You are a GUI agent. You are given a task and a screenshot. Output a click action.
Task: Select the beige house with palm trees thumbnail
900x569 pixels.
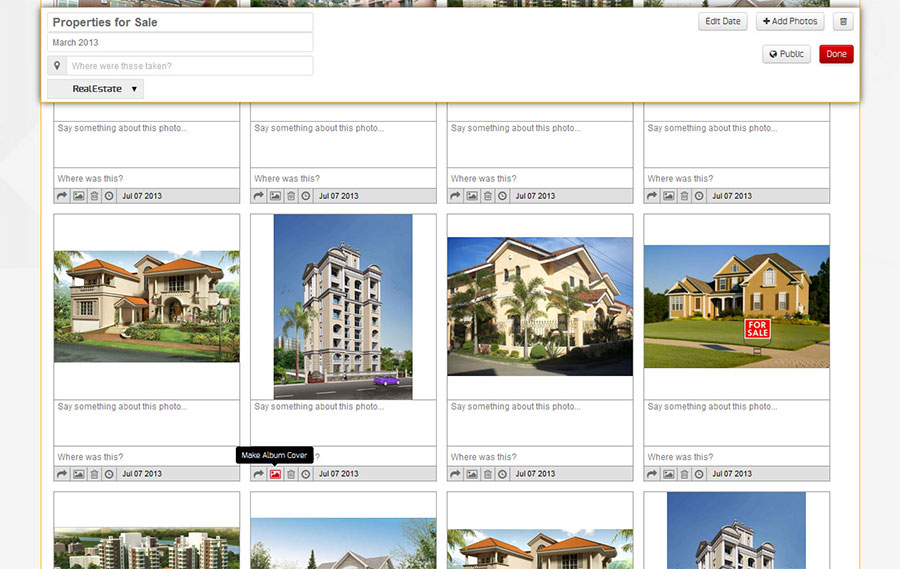[540, 307]
